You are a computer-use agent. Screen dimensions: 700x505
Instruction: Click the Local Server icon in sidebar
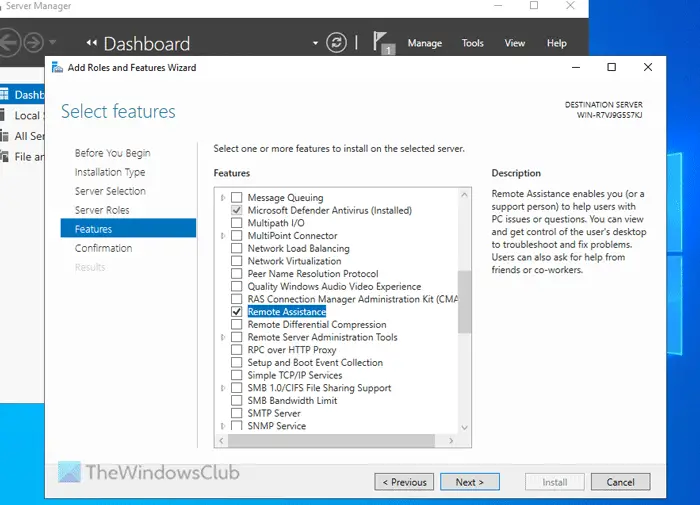click(2, 115)
